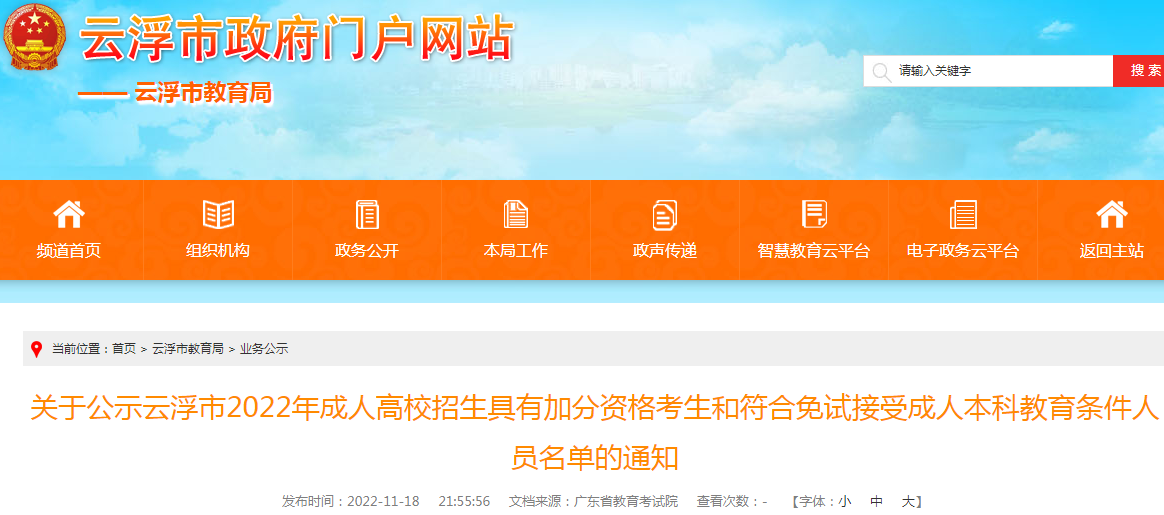The image size is (1164, 515).
Task: Open 首页 in the breadcrumb
Action: [x=124, y=349]
